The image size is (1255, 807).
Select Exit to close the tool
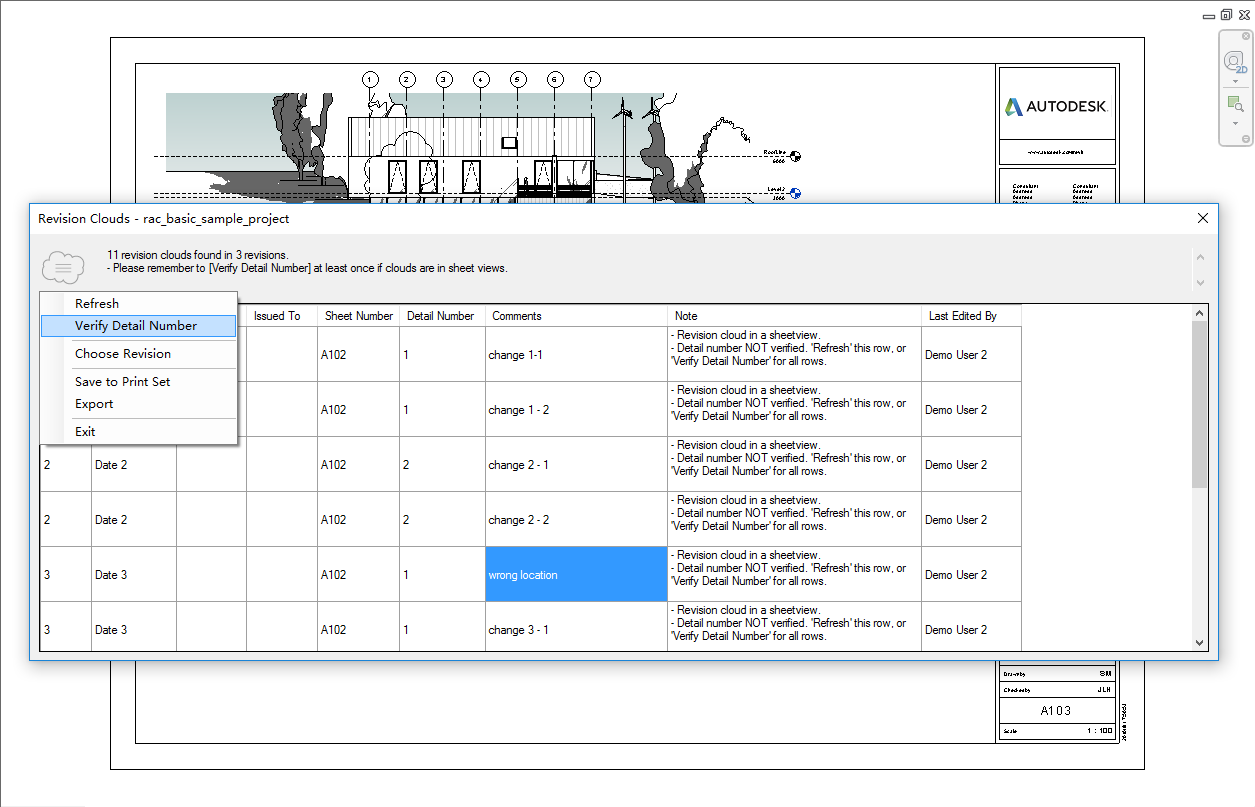coord(85,431)
